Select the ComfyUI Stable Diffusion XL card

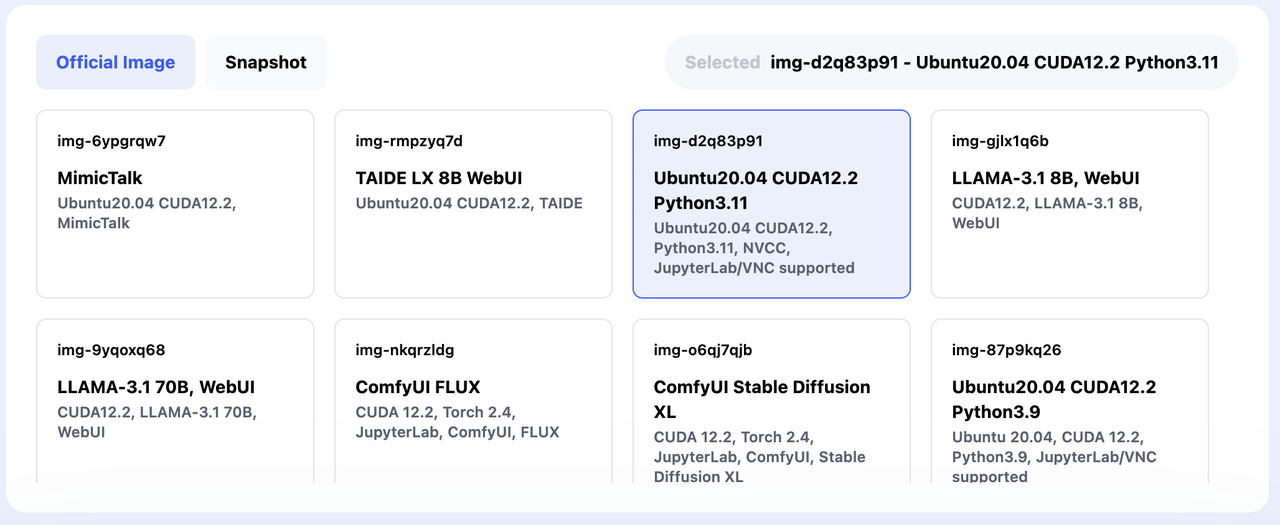click(x=771, y=402)
